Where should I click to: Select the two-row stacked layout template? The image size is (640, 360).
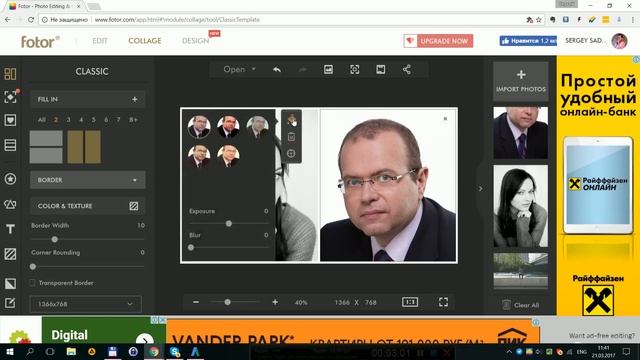[x=46, y=147]
